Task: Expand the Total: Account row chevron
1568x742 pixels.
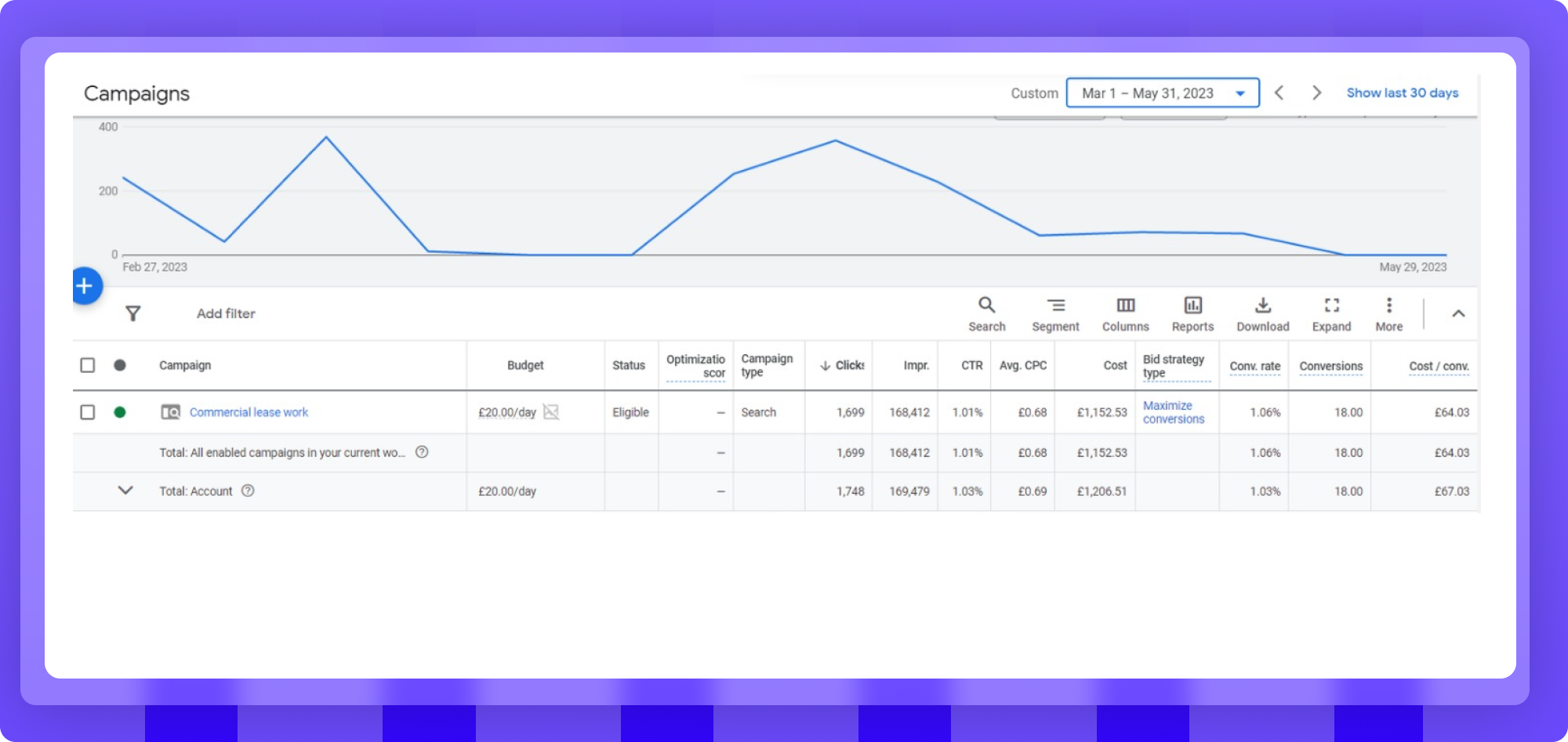Action: [125, 490]
